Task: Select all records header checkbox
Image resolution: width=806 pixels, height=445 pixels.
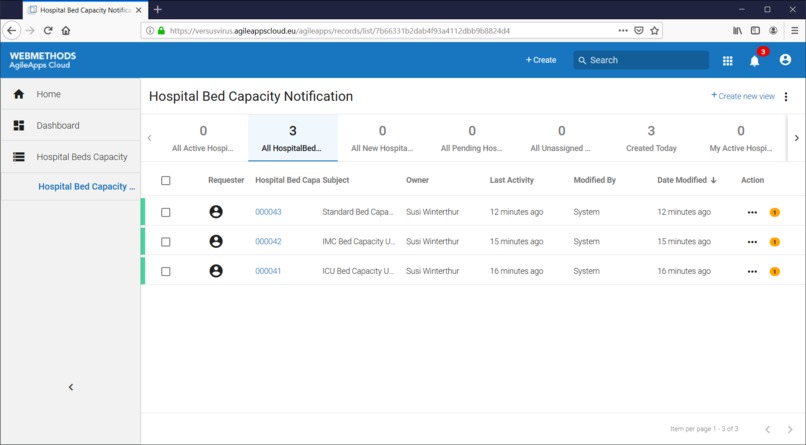Action: 166,180
